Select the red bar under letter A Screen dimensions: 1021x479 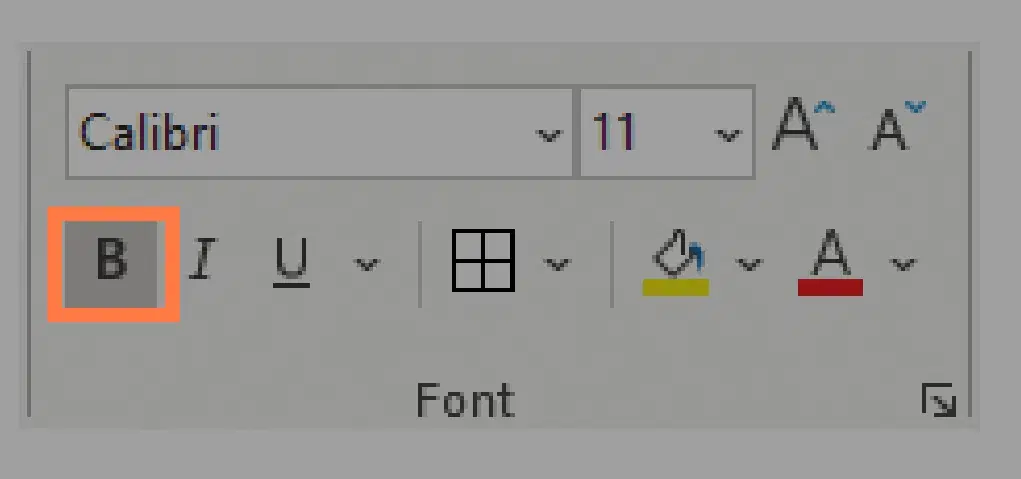(x=831, y=288)
